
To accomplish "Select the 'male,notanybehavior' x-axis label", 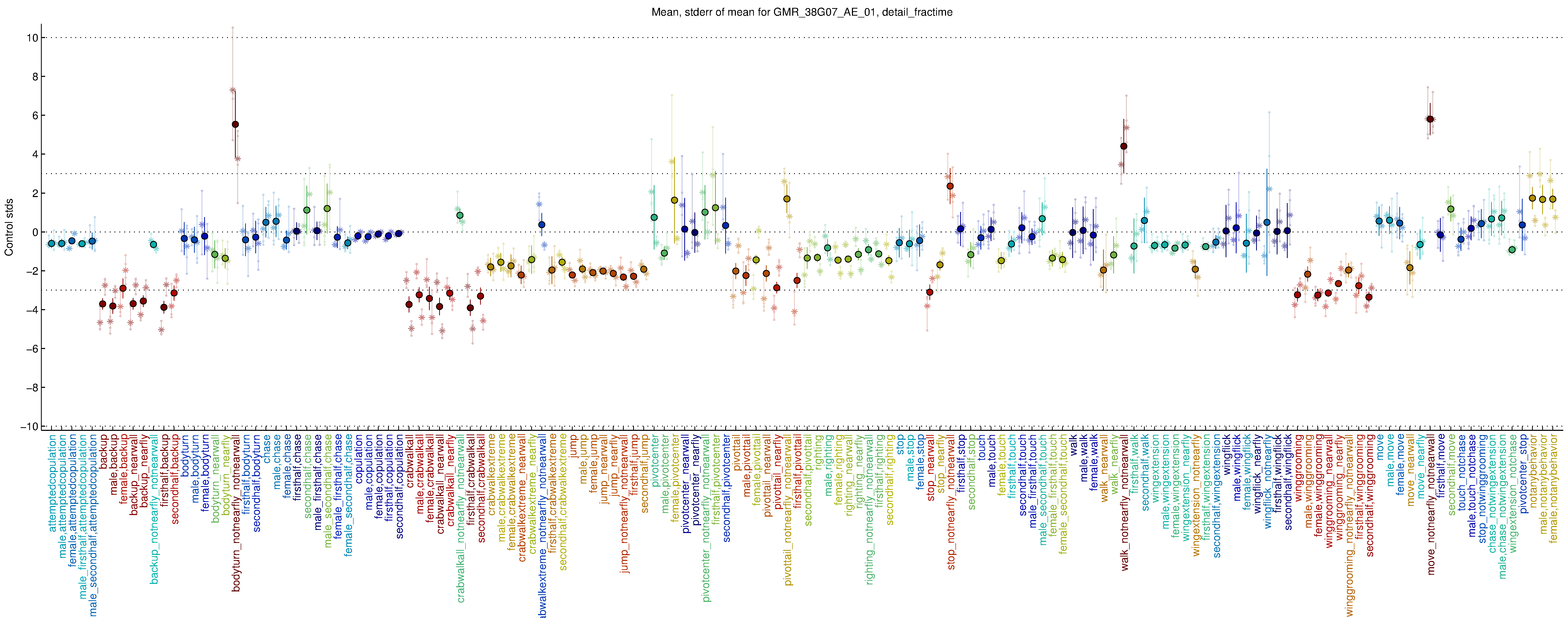I will coord(1544,484).
